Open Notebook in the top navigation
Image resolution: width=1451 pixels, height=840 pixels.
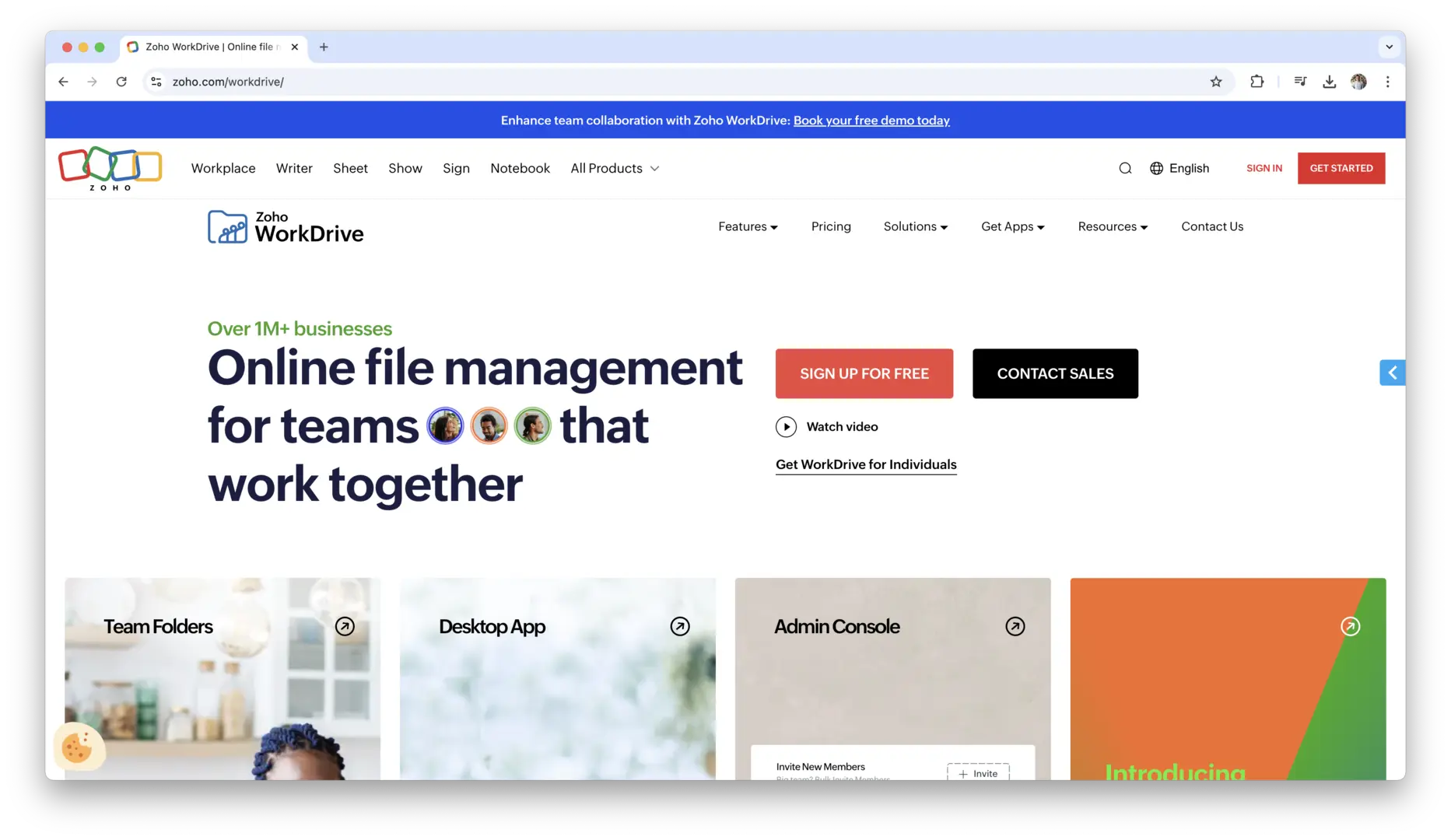(x=520, y=169)
